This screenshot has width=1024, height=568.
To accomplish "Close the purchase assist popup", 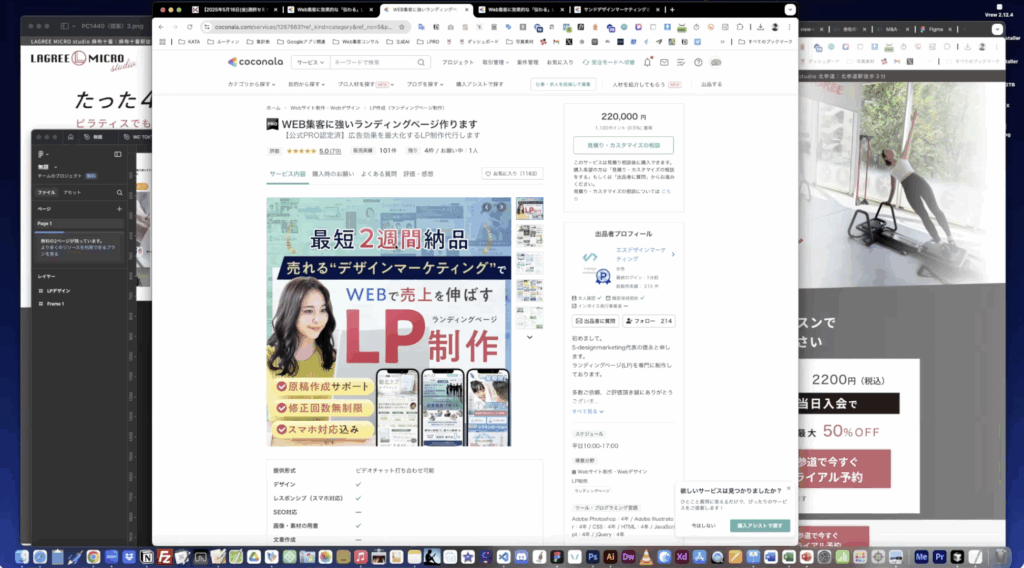I will pos(788,488).
